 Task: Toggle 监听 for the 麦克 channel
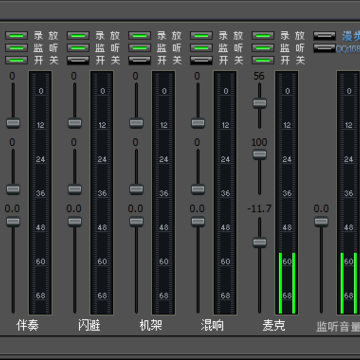click(263, 48)
